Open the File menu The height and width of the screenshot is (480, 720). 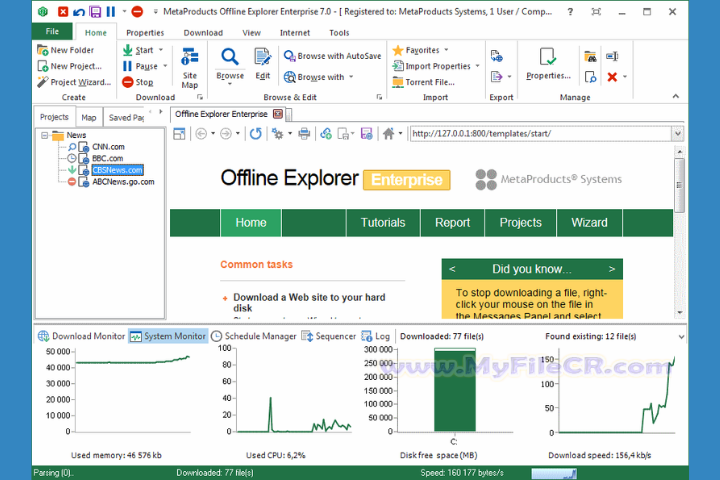pos(52,31)
